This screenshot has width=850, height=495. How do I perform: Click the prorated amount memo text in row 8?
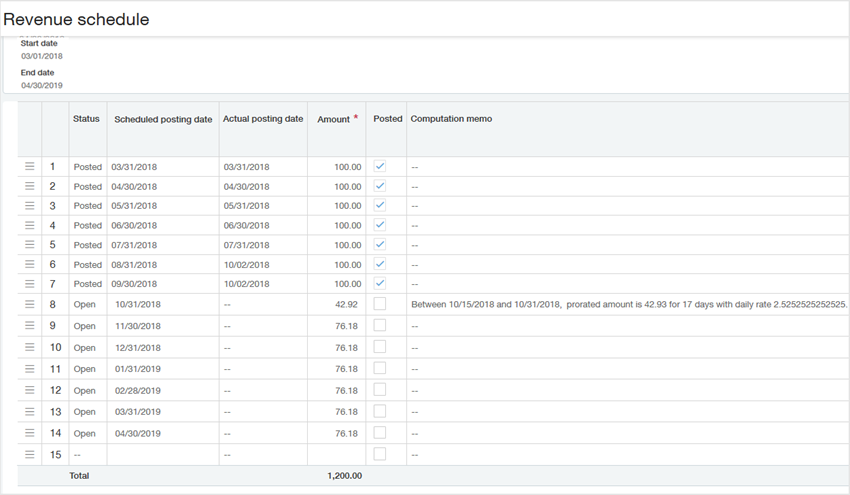pyautogui.click(x=628, y=304)
